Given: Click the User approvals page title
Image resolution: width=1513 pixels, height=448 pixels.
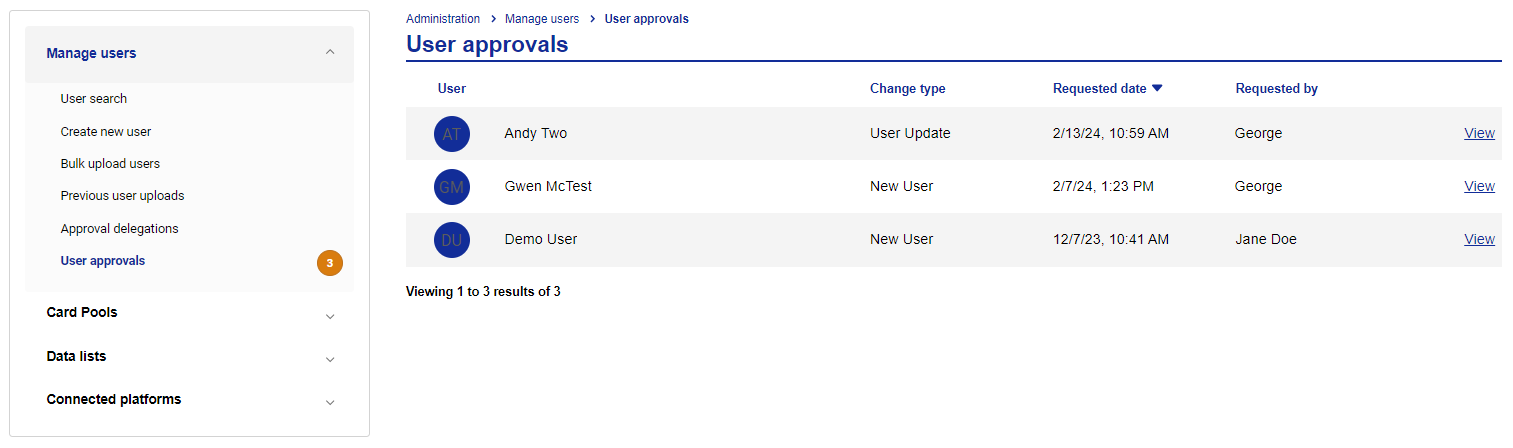Looking at the screenshot, I should point(487,44).
